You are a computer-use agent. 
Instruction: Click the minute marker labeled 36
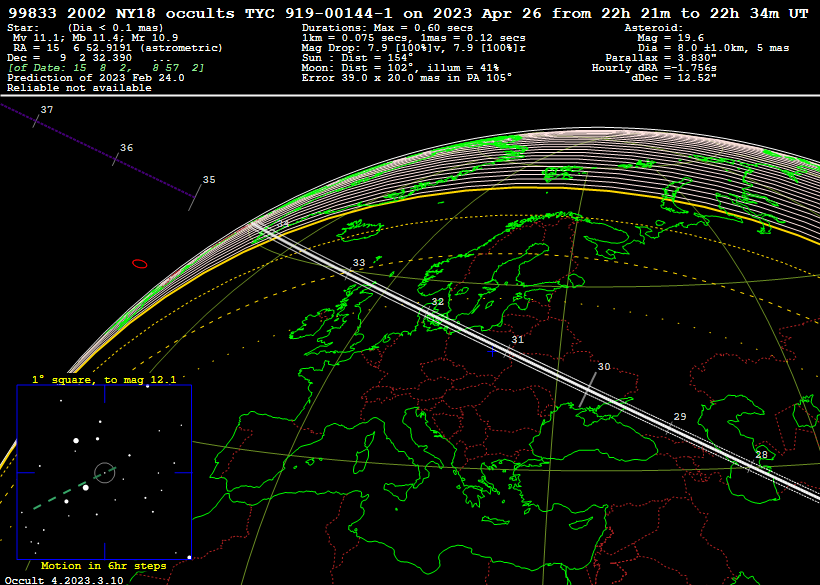click(x=127, y=148)
